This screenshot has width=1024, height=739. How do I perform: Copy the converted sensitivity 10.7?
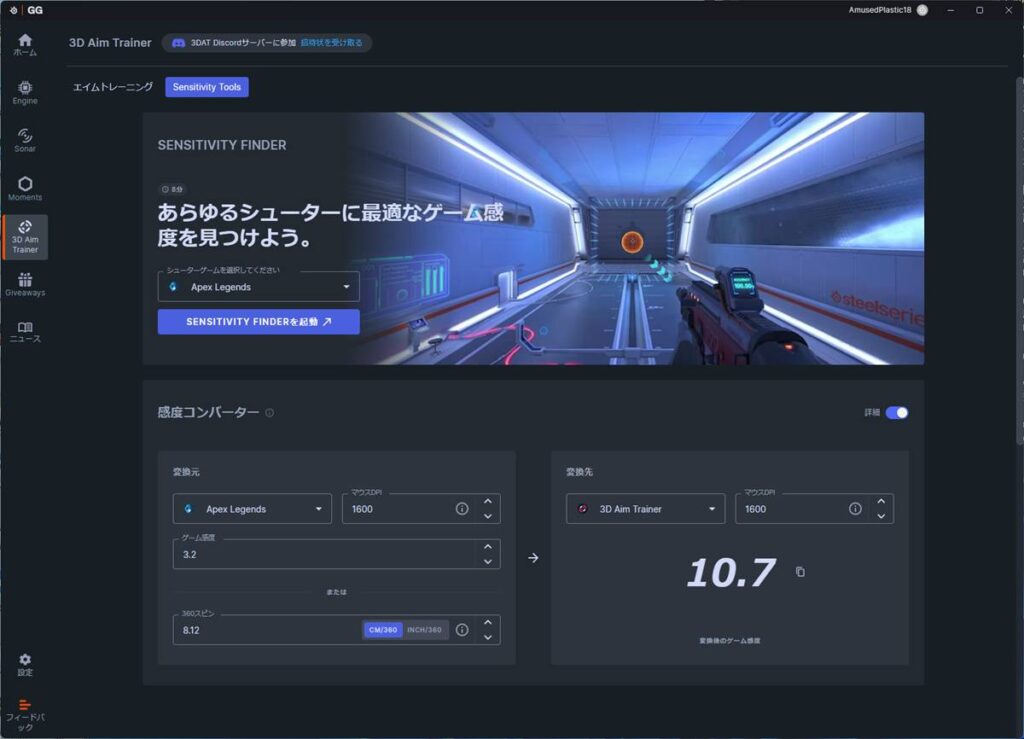[x=800, y=572]
